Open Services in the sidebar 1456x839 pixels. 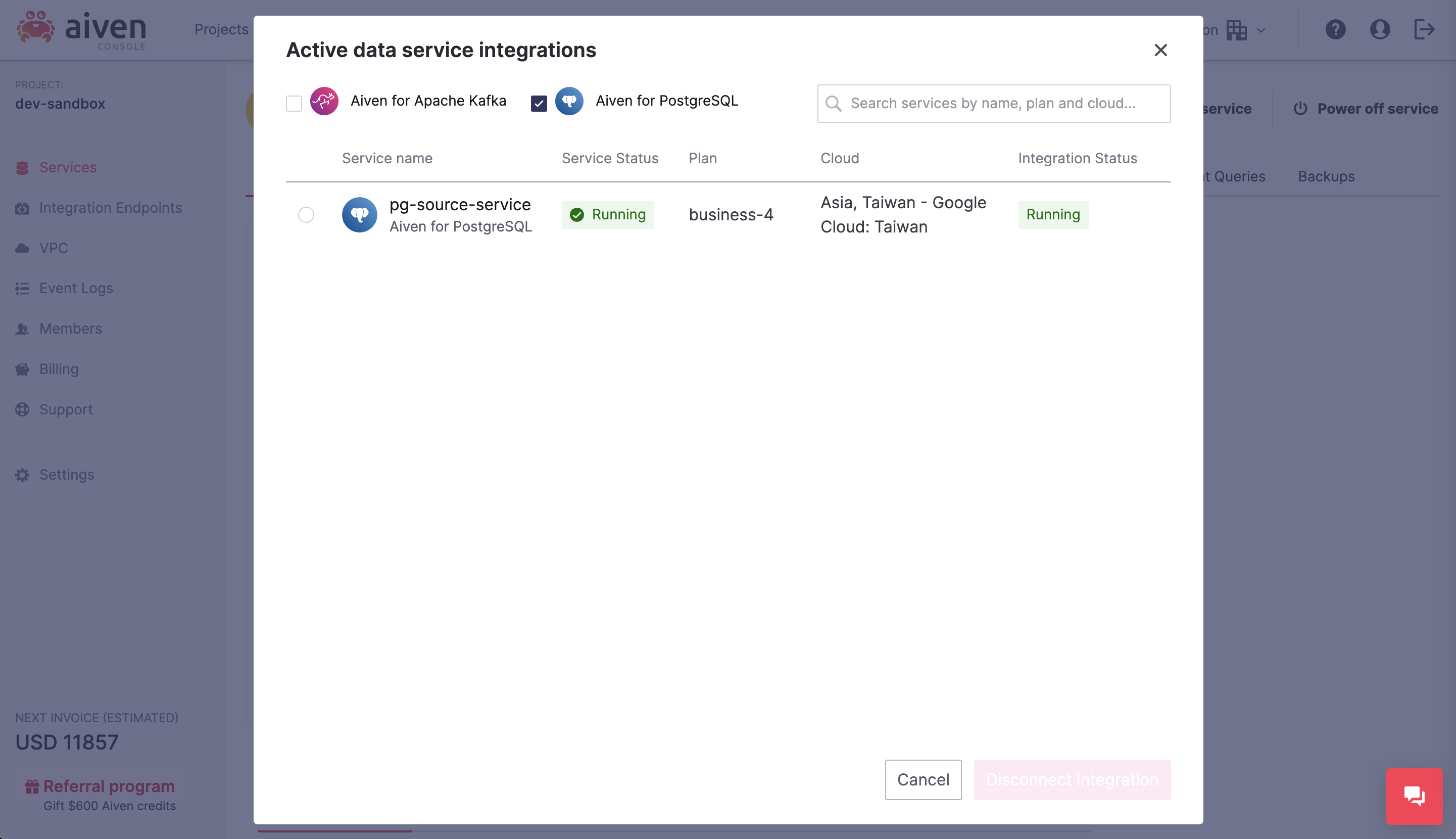click(68, 168)
